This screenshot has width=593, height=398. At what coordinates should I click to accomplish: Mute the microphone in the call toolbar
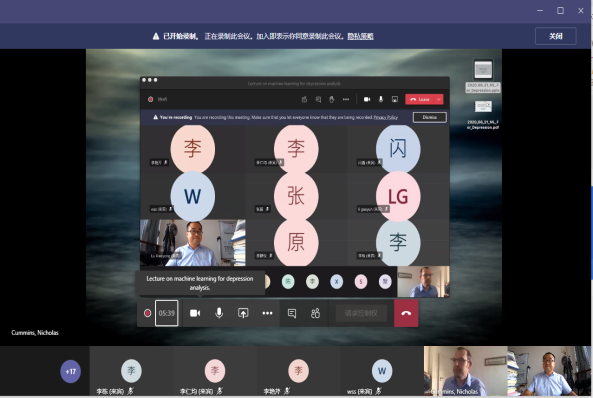(219, 313)
